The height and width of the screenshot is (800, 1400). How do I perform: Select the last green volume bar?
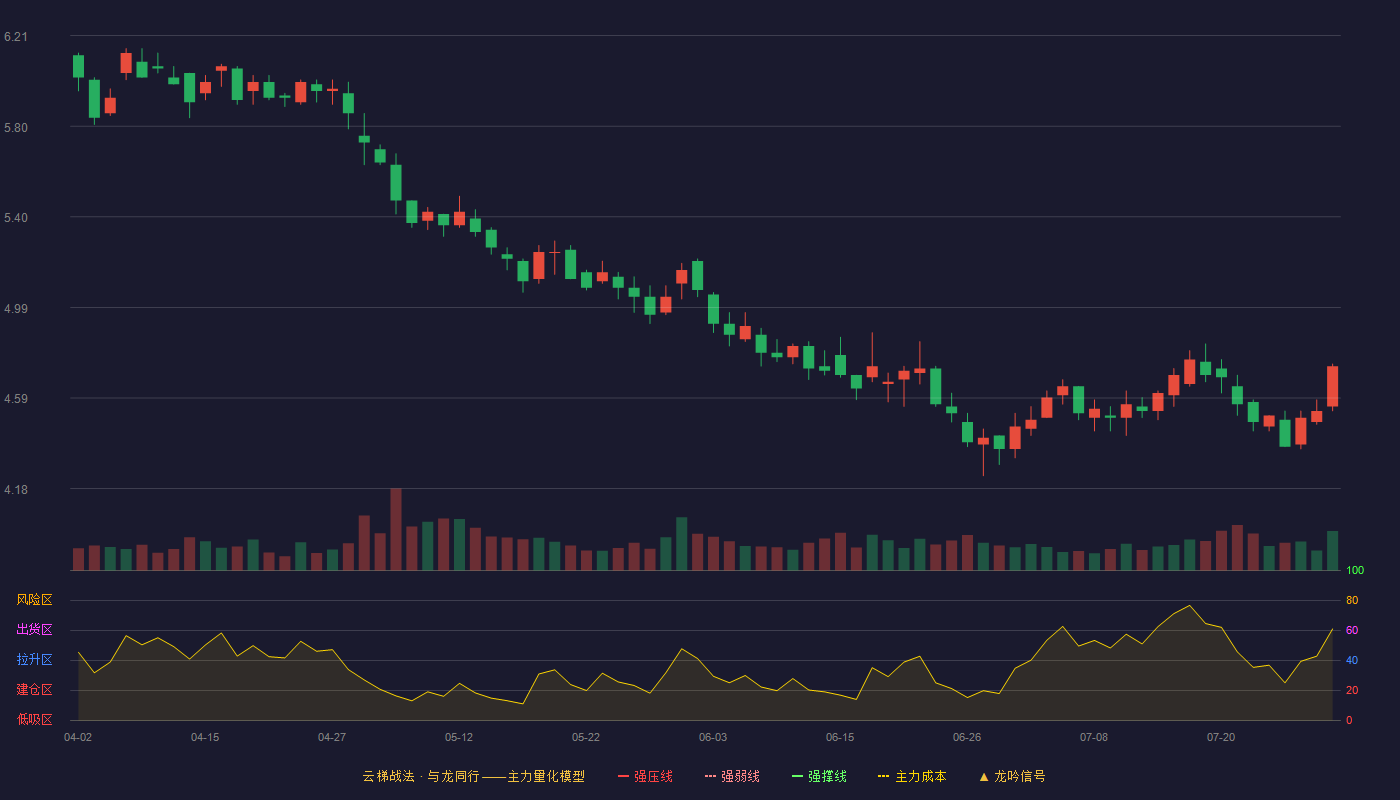point(1332,551)
